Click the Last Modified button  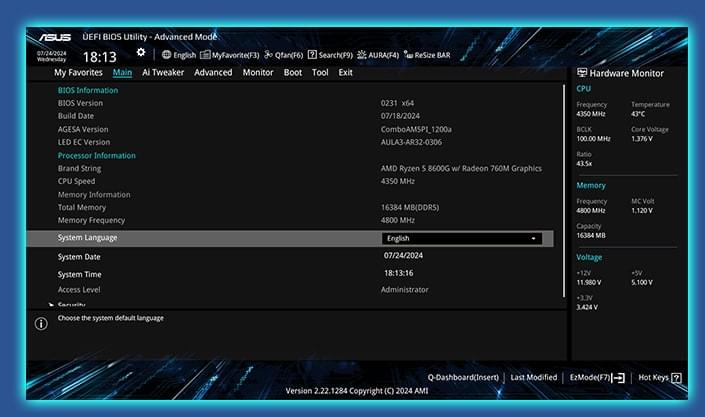tap(533, 377)
